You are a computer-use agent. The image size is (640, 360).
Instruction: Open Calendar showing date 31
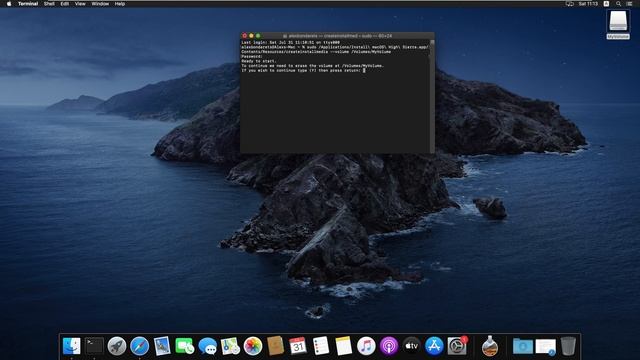coord(298,346)
